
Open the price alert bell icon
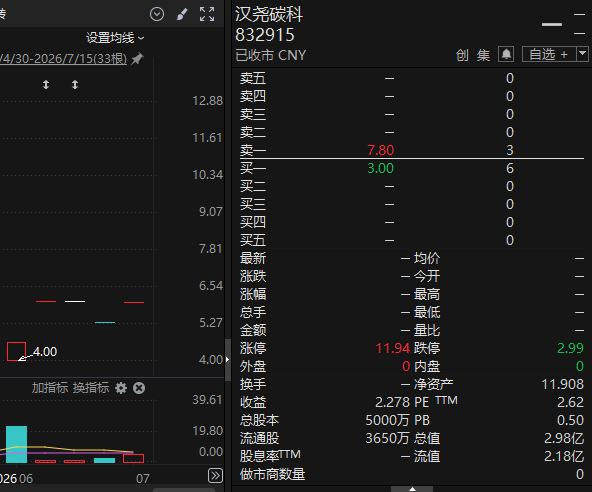coord(506,54)
